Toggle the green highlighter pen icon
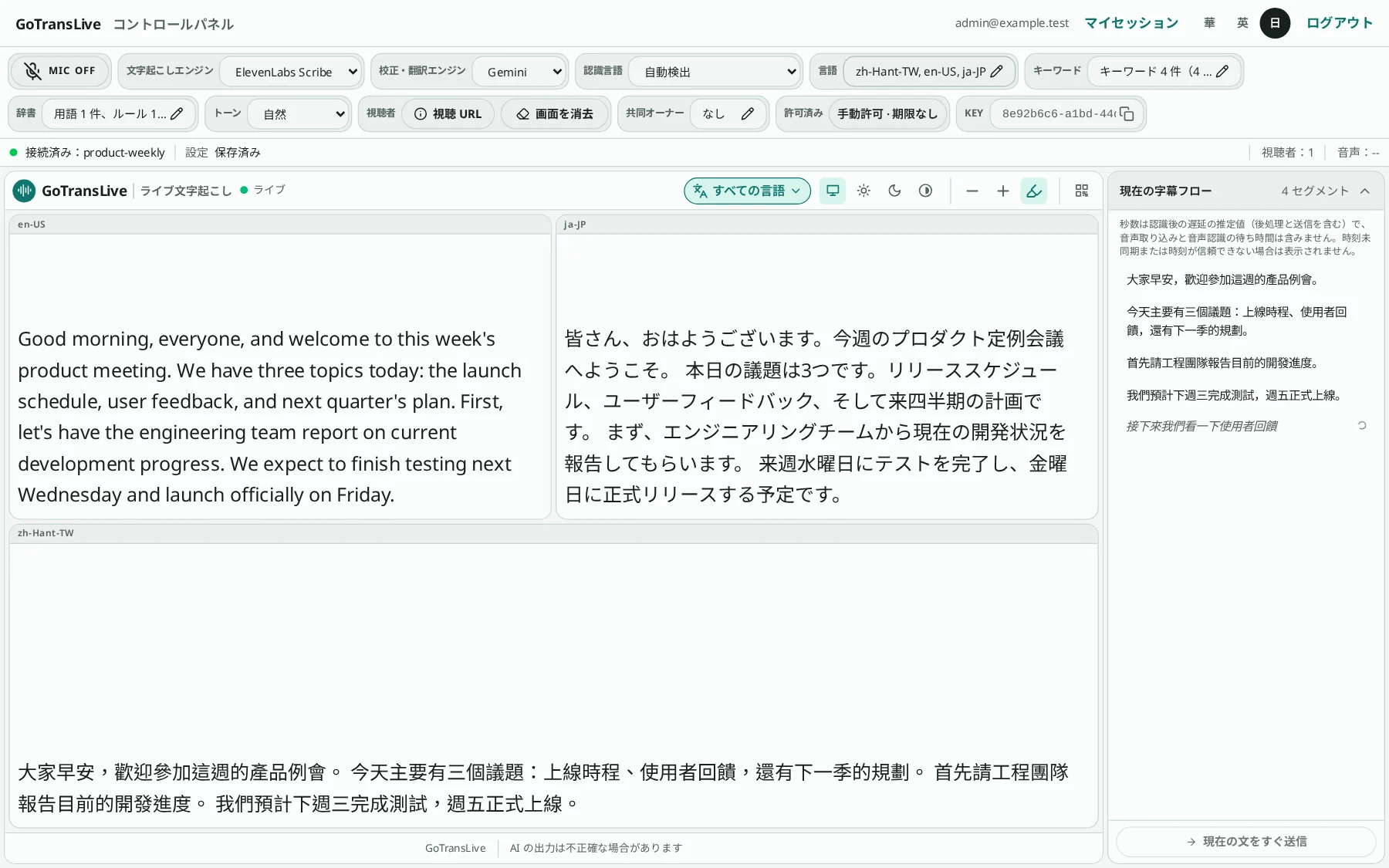Image resolution: width=1389 pixels, height=868 pixels. coord(1033,191)
